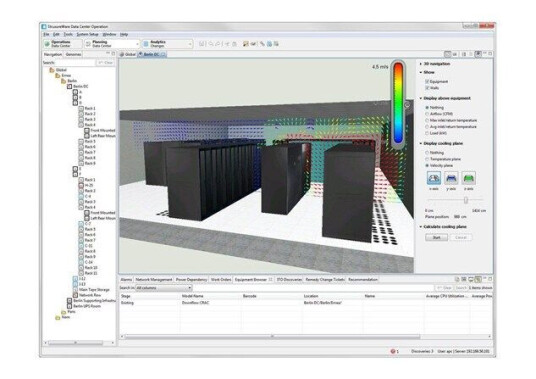Select Max inlet/return temperature option
Image resolution: width=536 pixels, height=379 pixels.
click(x=427, y=120)
